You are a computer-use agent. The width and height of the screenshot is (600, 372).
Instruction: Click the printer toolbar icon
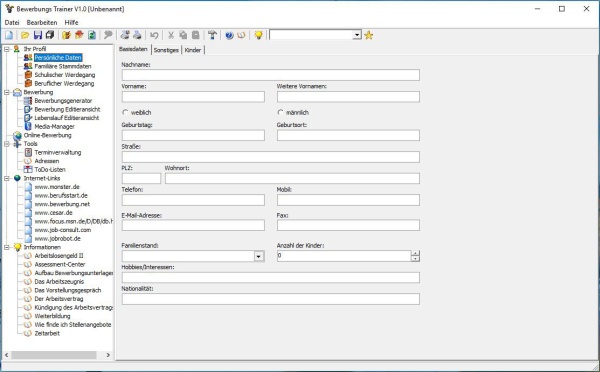pos(137,35)
